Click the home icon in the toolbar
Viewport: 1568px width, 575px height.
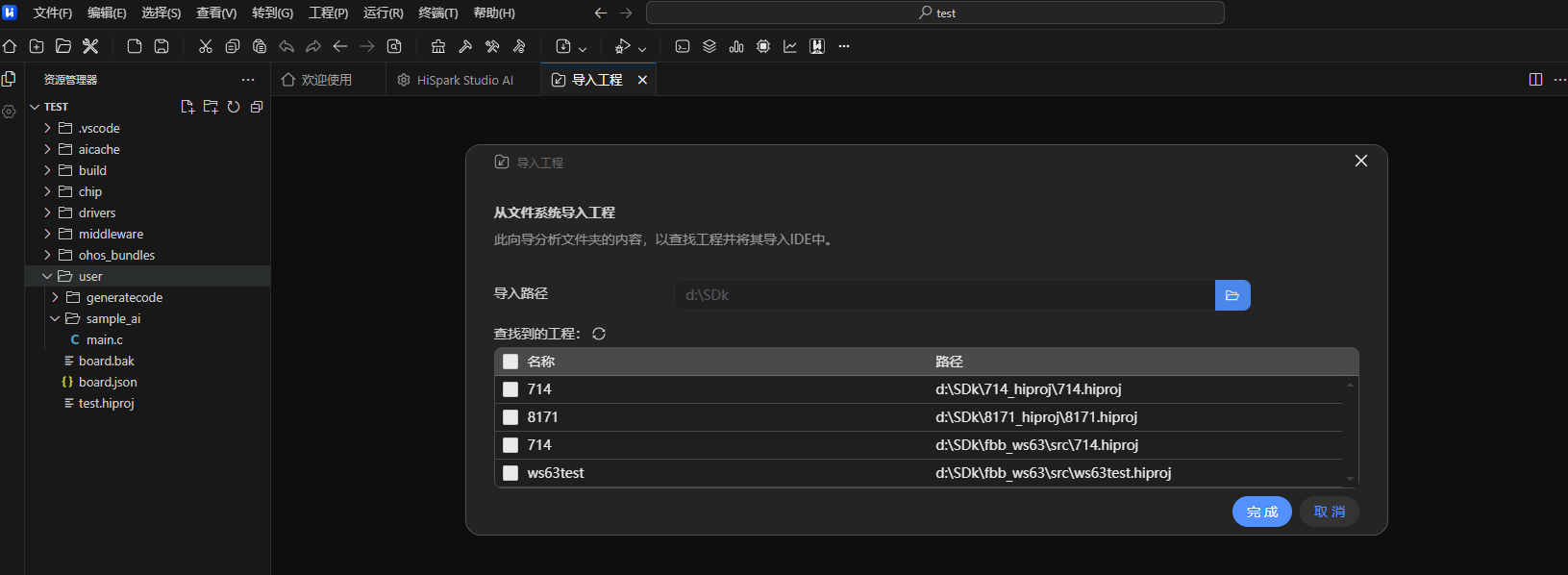click(10, 46)
